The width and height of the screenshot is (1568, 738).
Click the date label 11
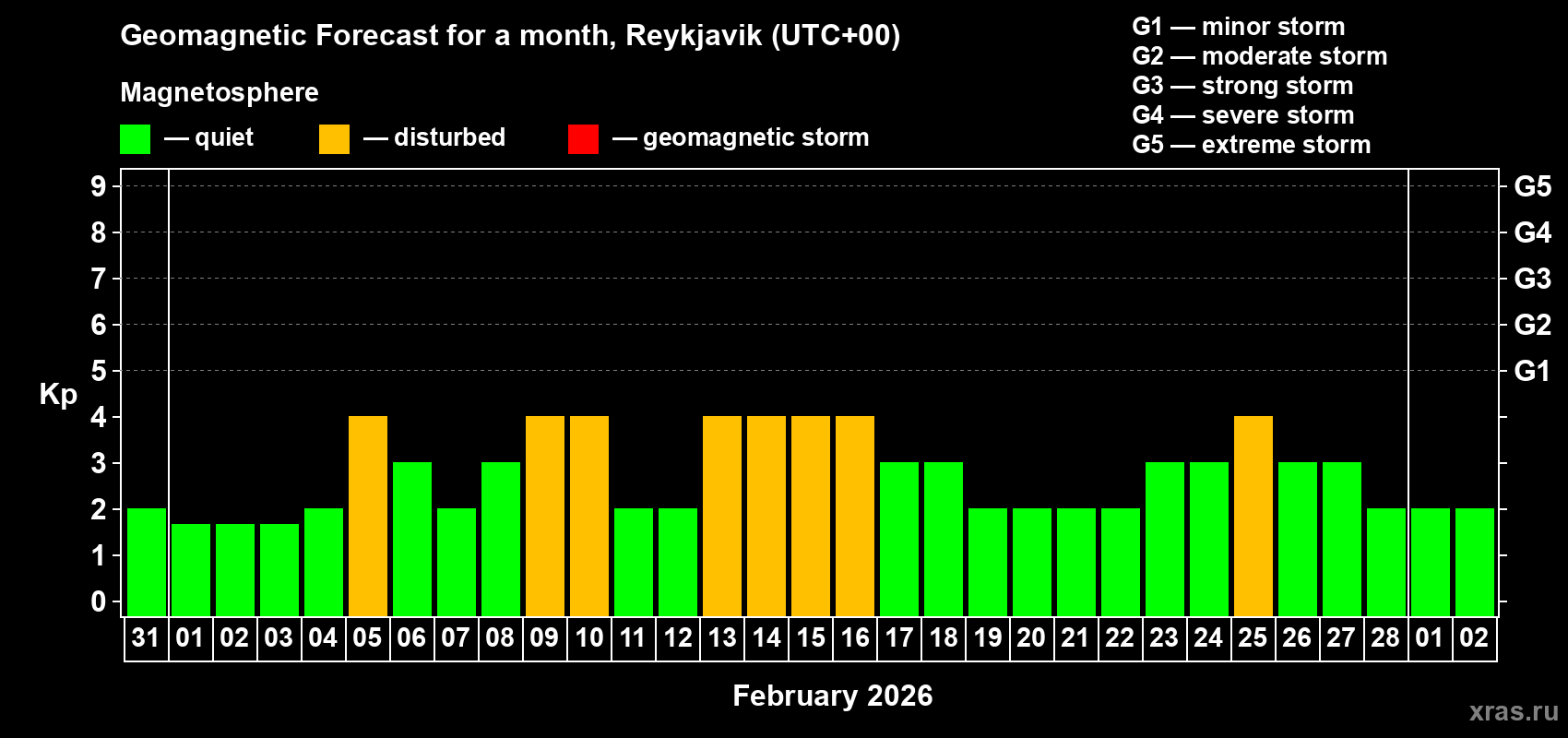click(633, 637)
